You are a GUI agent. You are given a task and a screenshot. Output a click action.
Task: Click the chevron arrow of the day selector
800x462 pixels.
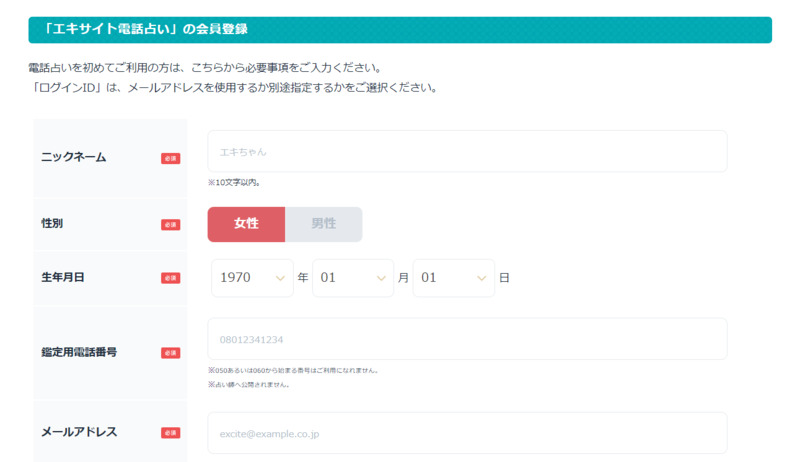[481, 278]
